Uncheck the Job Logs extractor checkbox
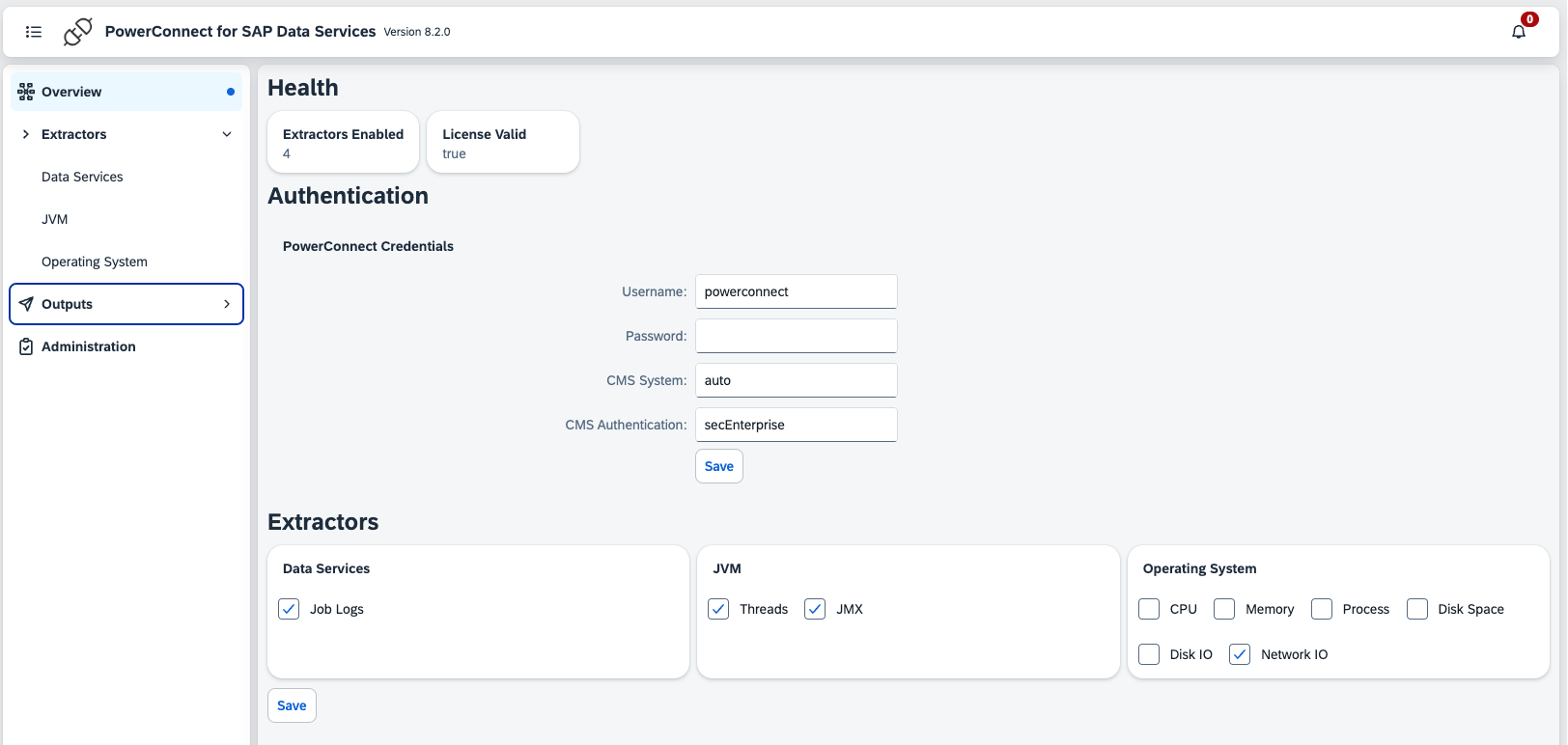 [289, 609]
